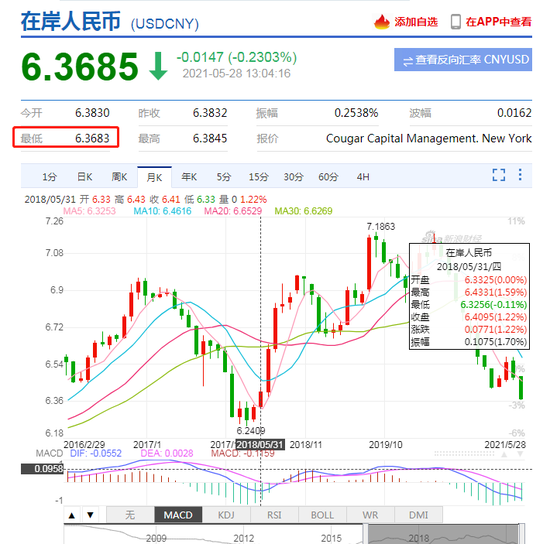Image resolution: width=550 pixels, height=544 pixels.
Task: Open the three-dots chart options menu
Action: point(520,175)
